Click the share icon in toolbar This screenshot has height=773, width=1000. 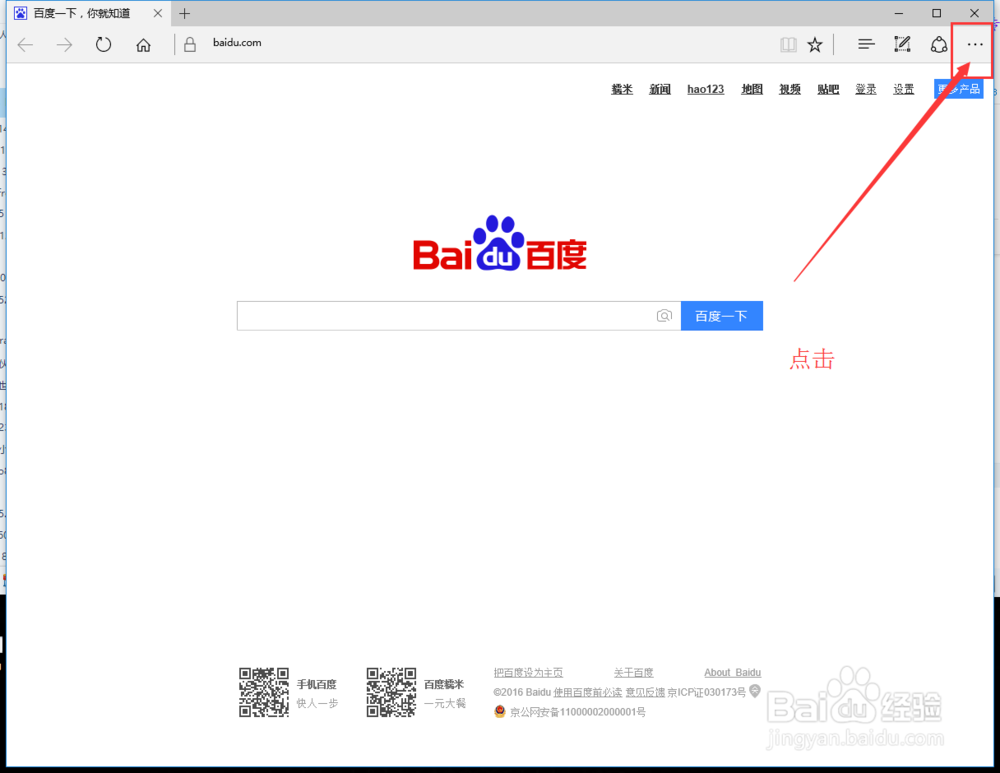tap(939, 45)
